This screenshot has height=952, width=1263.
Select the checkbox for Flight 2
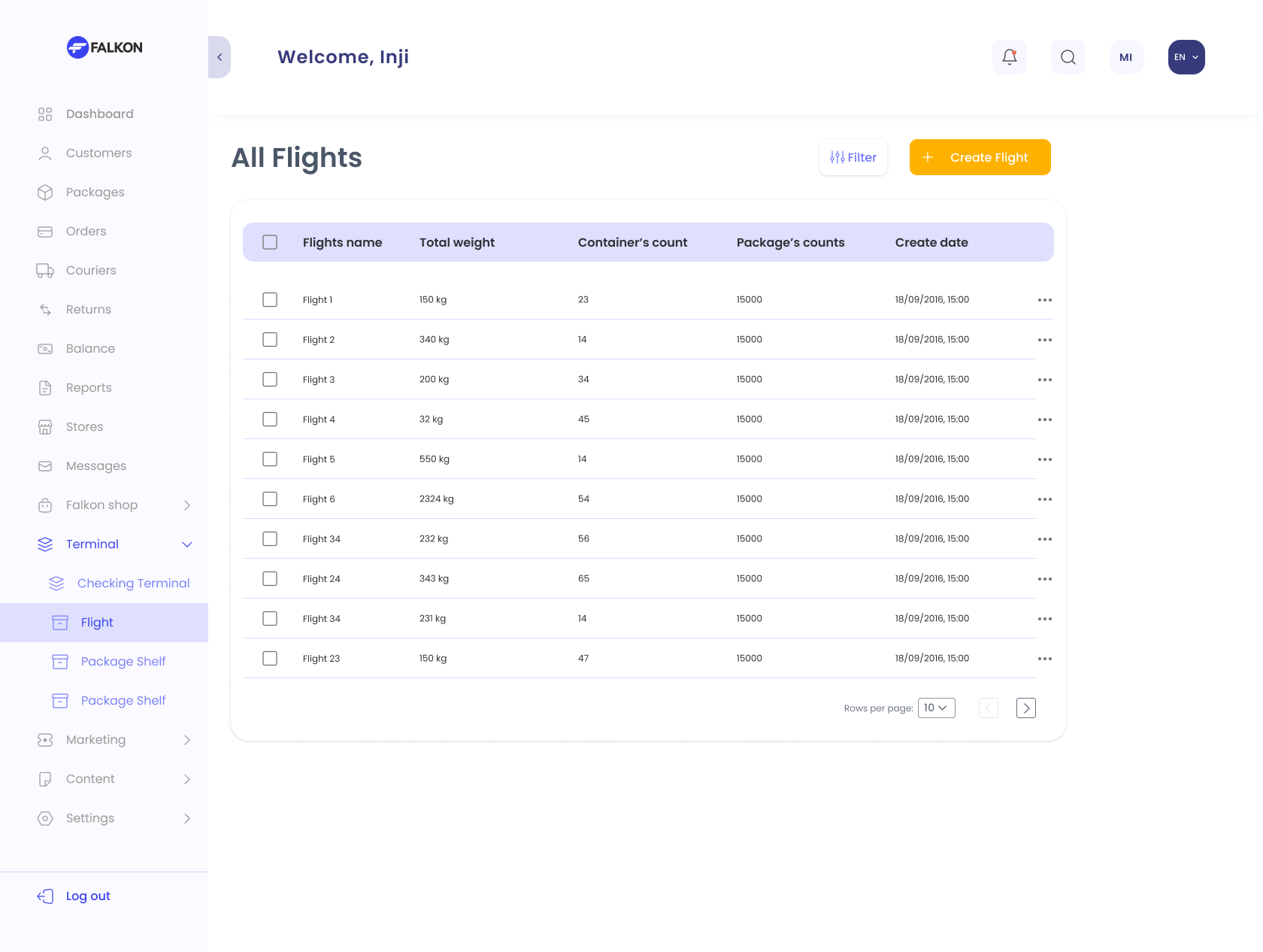click(x=270, y=340)
